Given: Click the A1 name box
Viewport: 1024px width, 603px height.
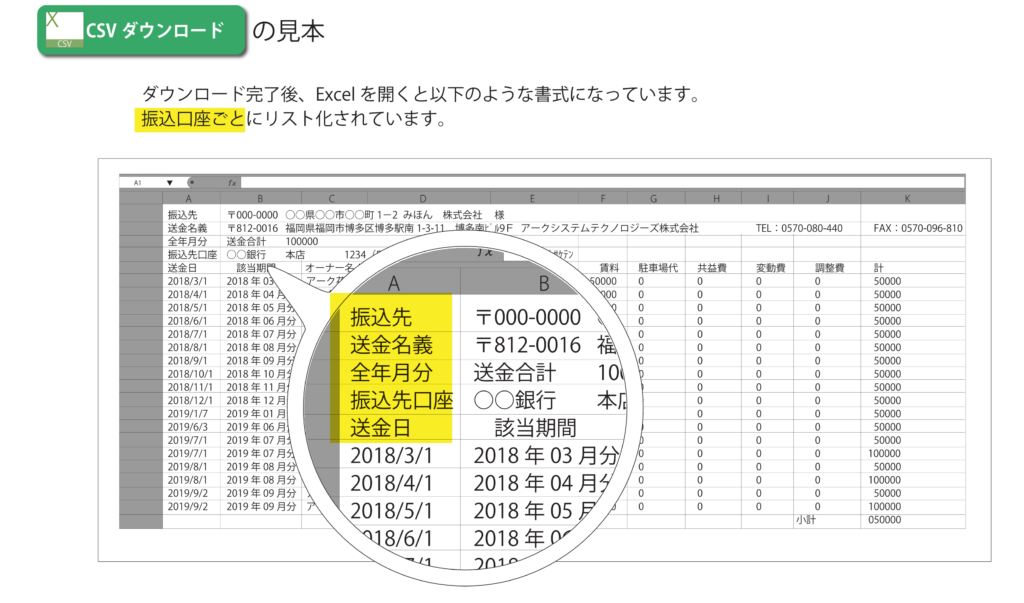Looking at the screenshot, I should coord(138,183).
